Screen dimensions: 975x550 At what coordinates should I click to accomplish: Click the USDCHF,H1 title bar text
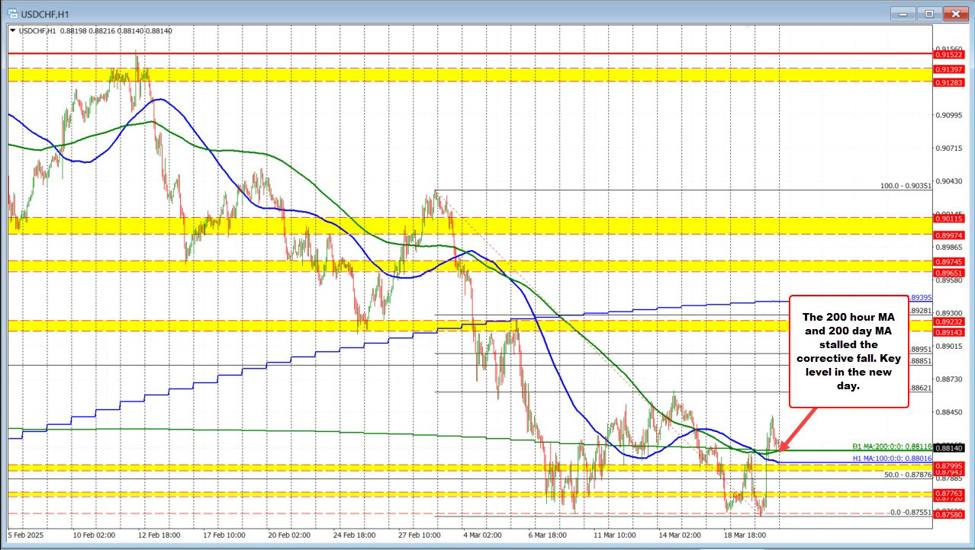(x=45, y=12)
